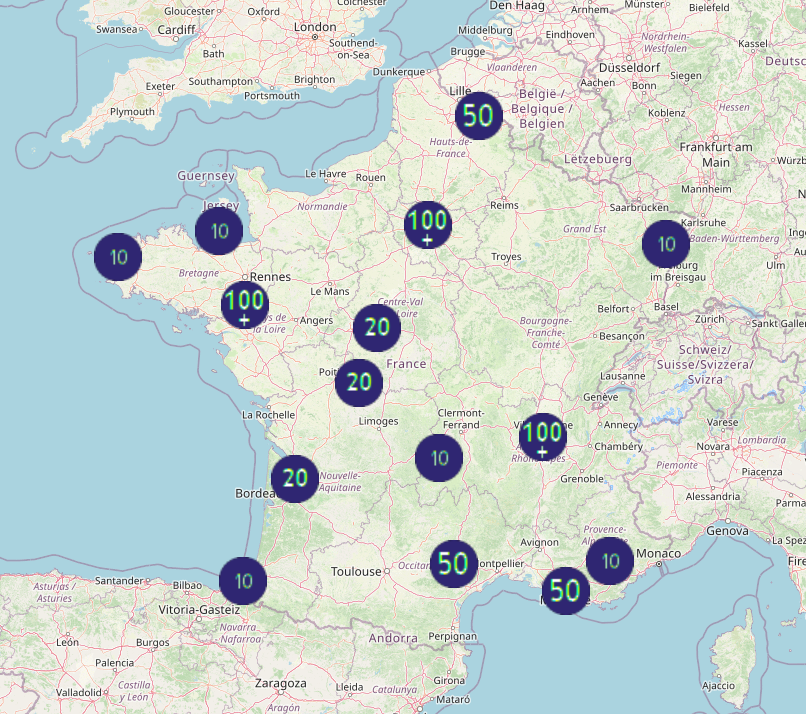Select the 10 cluster marker below Jersey
The image size is (806, 714).
click(219, 231)
